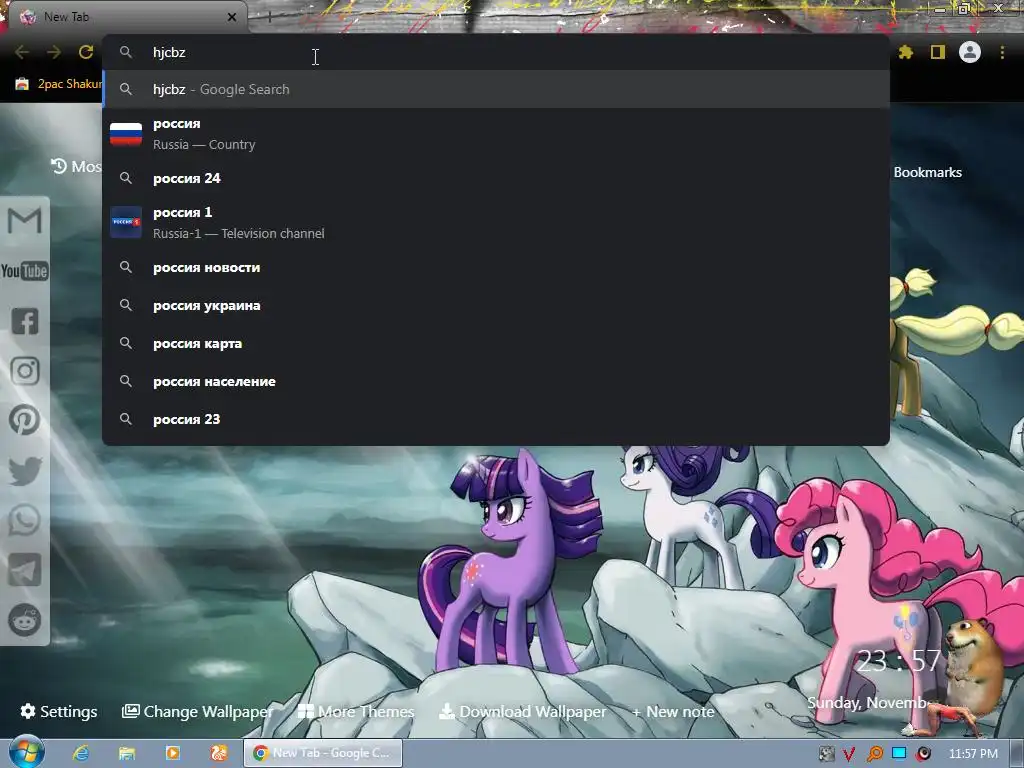Open WhatsApp shortcut in sidebar
The image size is (1024, 768).
(25, 520)
